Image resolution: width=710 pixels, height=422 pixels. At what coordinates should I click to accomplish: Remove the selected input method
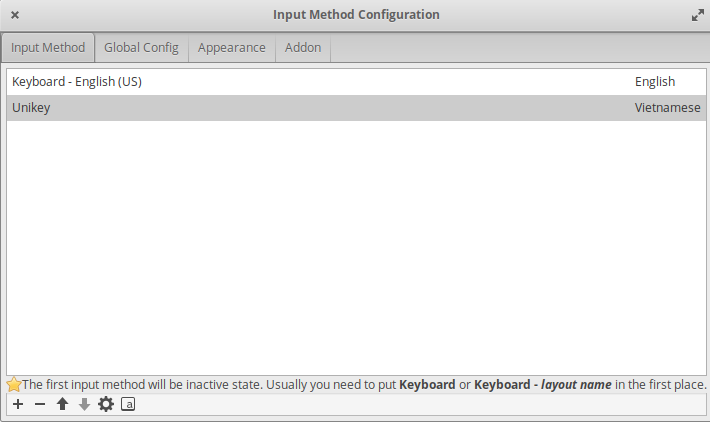(40, 405)
